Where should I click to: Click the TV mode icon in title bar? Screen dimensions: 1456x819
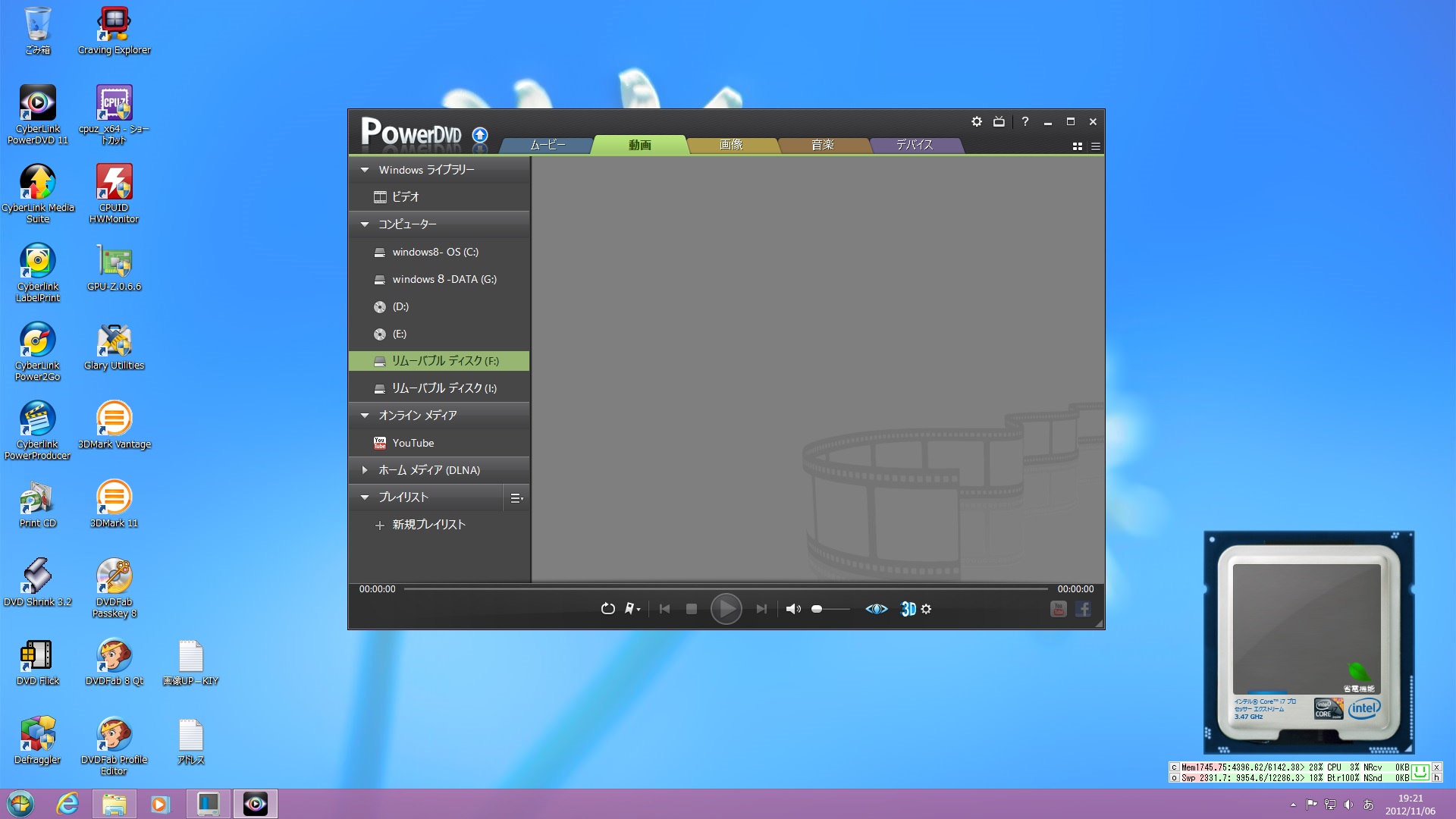pos(999,121)
